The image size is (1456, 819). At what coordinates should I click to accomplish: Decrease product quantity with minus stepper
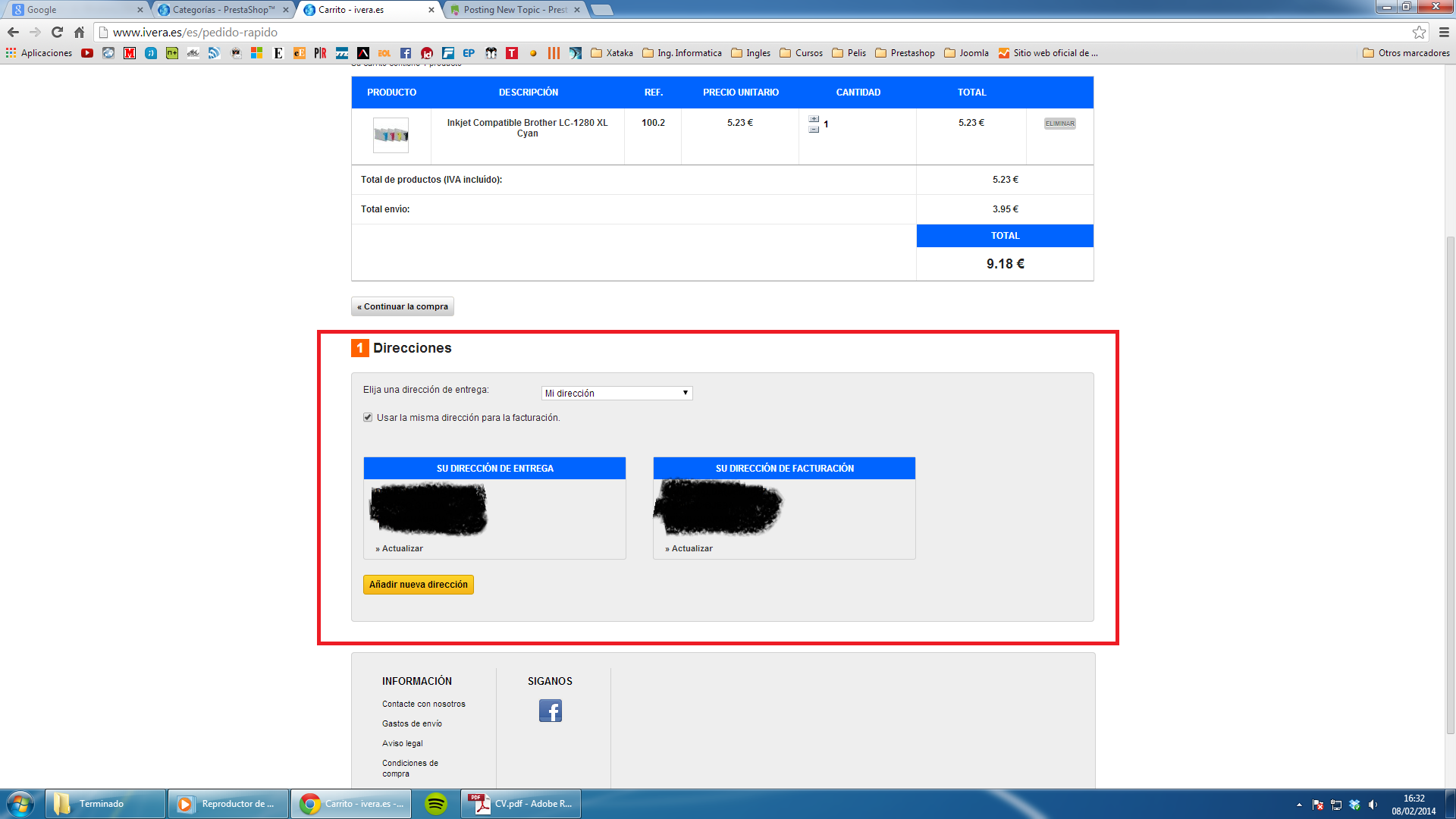pos(814,130)
